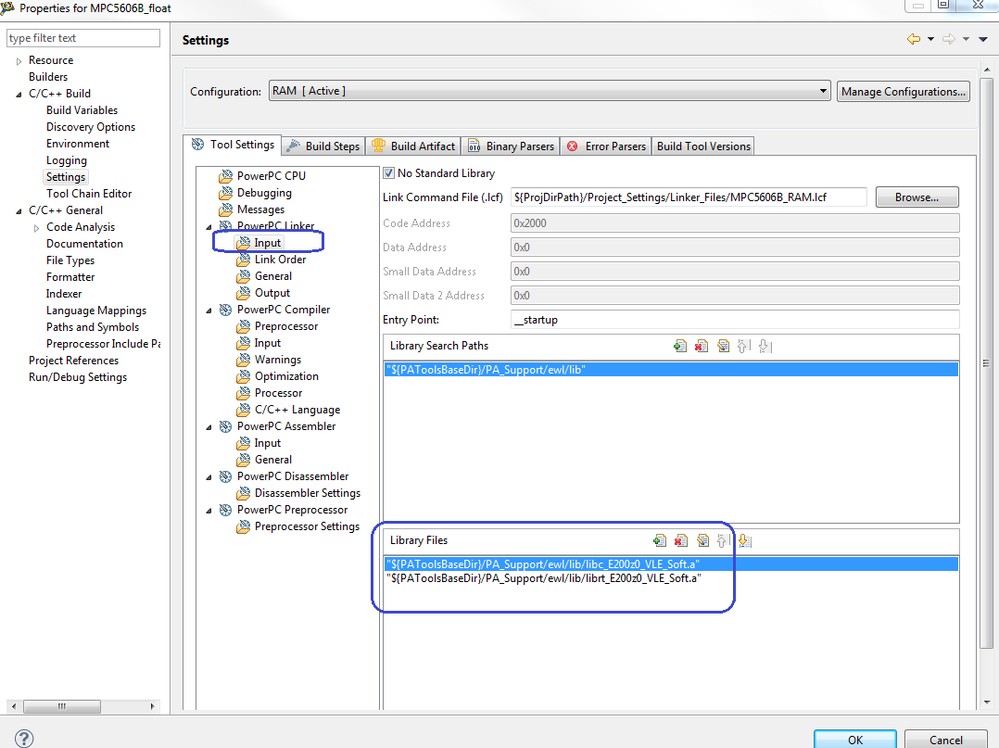This screenshot has width=999, height=748.
Task: Add a new library file entry
Action: pos(660,541)
